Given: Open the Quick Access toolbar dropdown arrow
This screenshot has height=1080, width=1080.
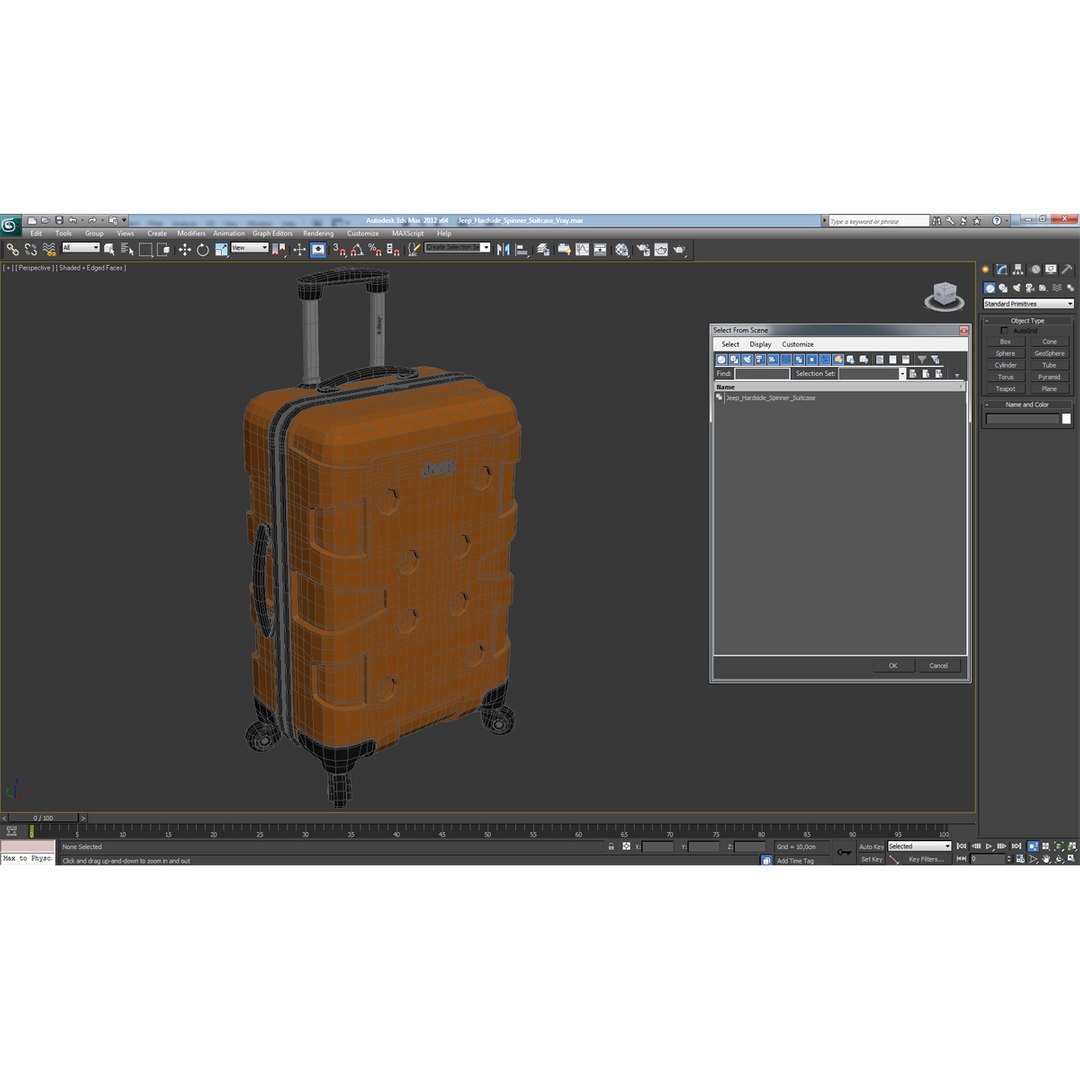Looking at the screenshot, I should 124,220.
